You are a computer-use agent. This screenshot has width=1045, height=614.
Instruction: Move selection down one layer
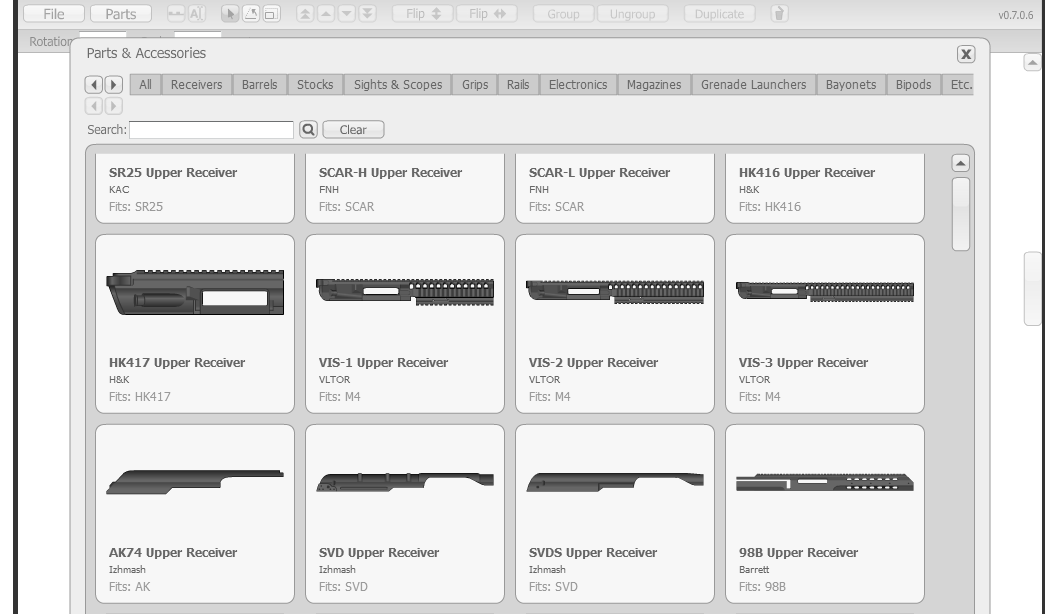(347, 13)
